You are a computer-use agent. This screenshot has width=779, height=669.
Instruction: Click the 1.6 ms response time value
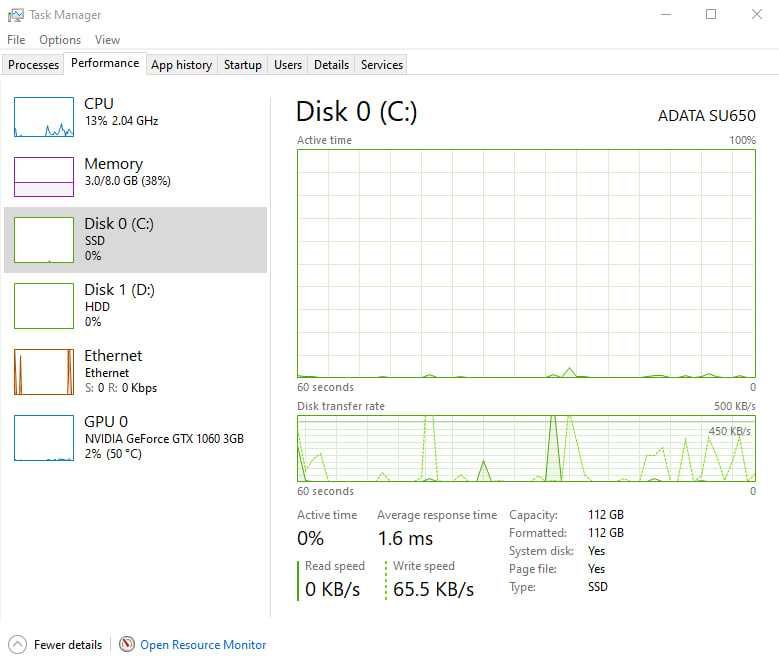coord(405,538)
